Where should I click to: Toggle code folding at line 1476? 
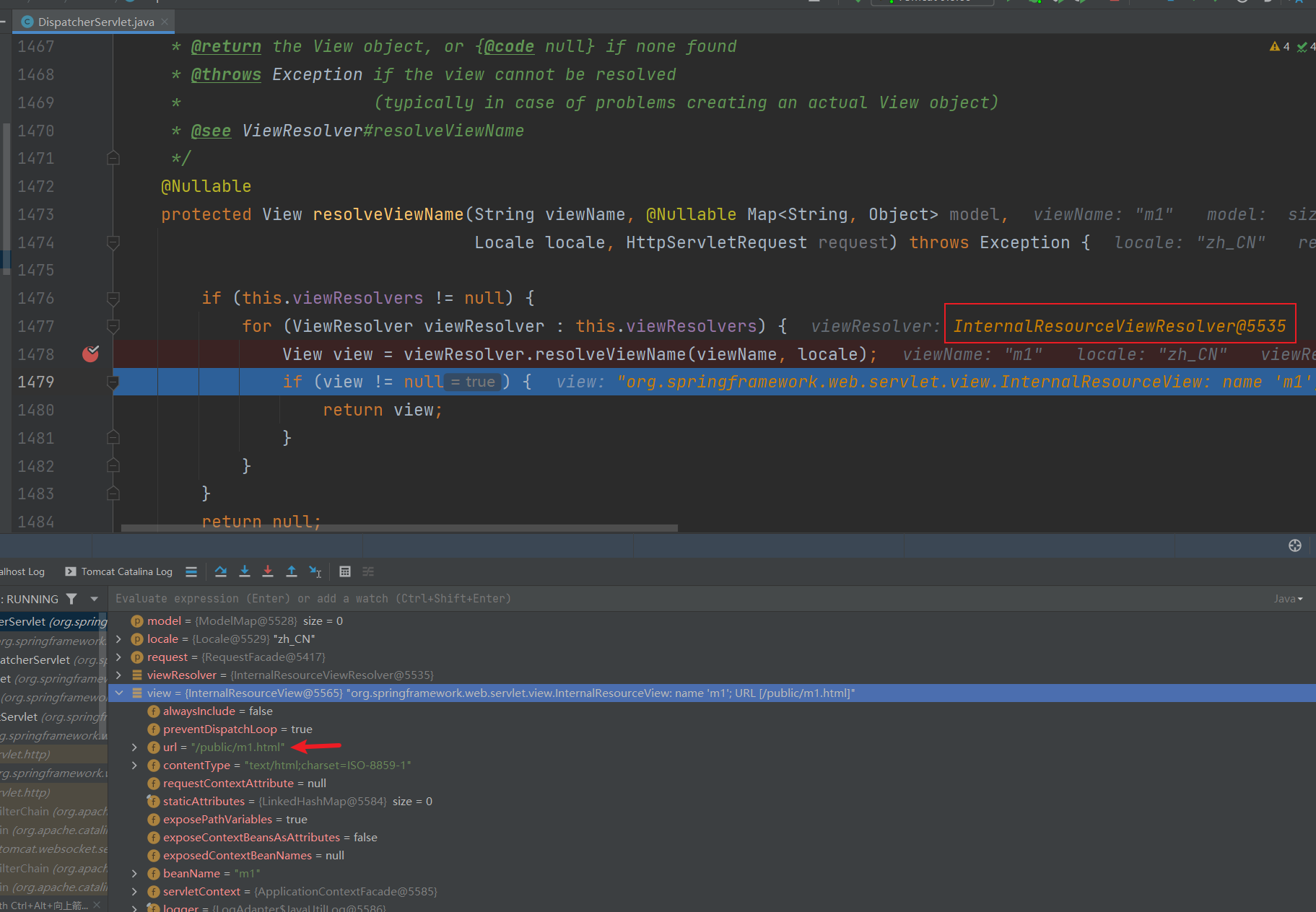coord(113,298)
